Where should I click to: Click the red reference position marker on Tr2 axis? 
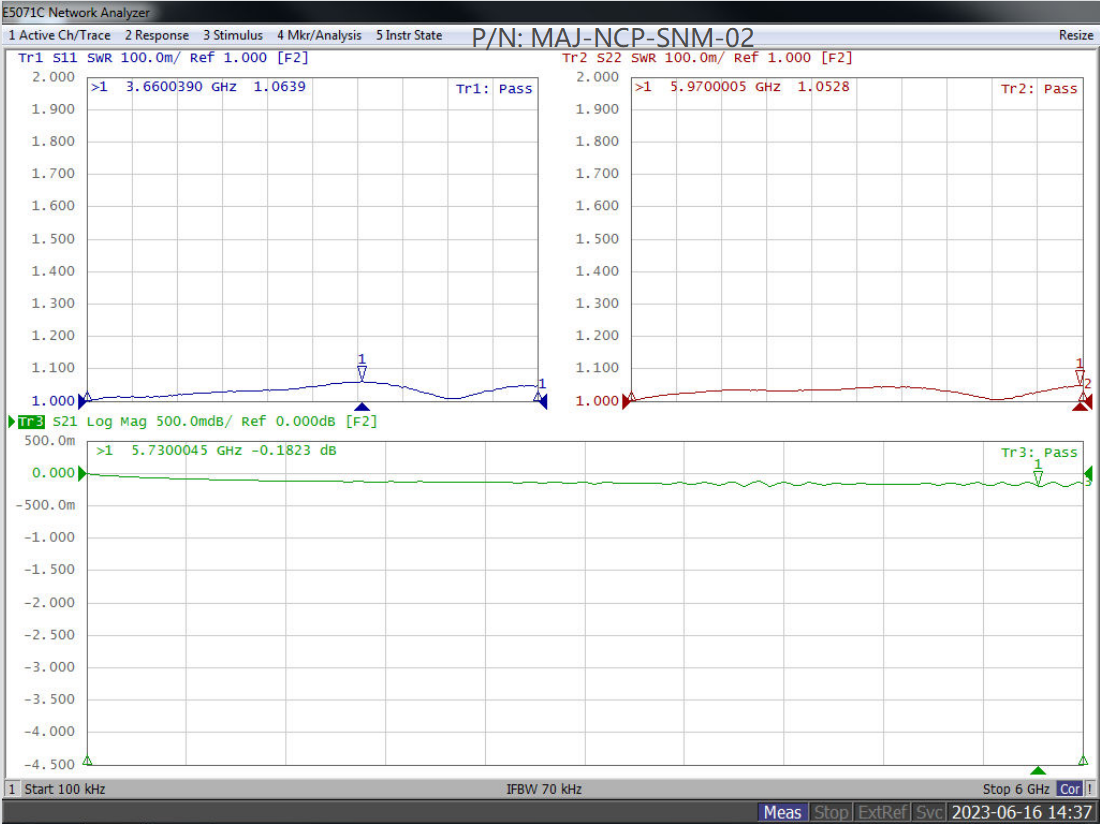pyautogui.click(x=626, y=401)
